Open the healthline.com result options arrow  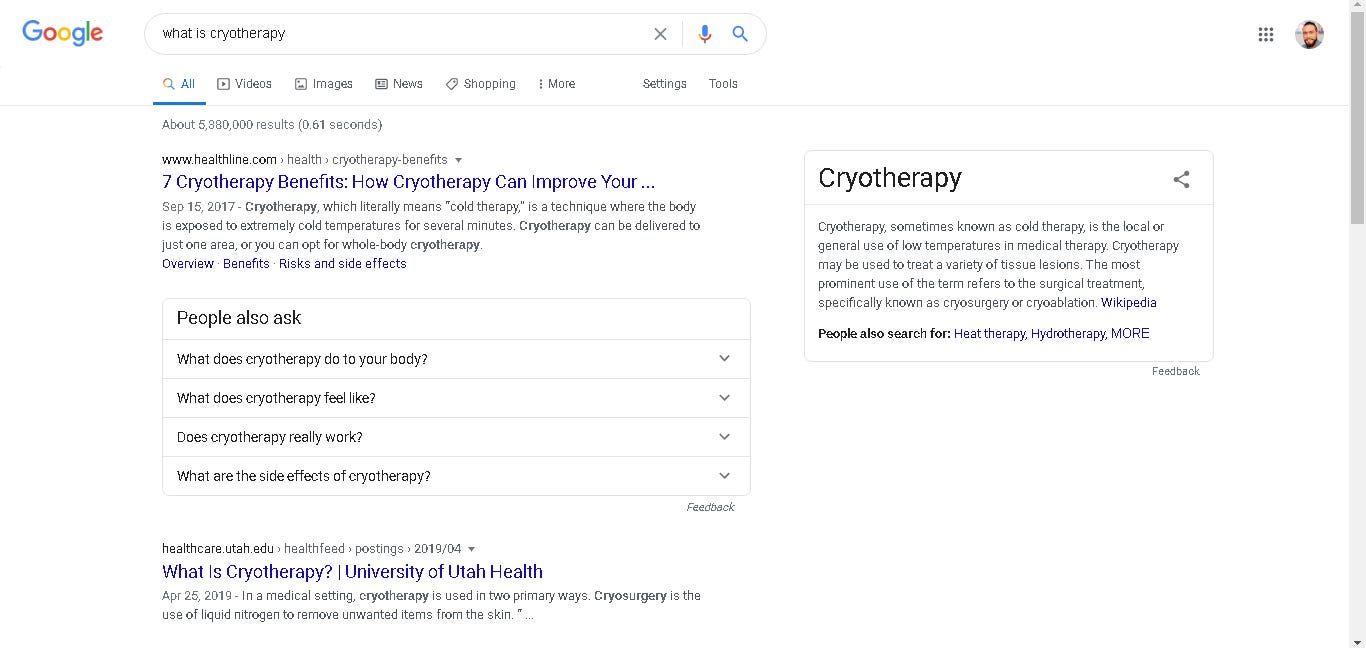click(459, 159)
